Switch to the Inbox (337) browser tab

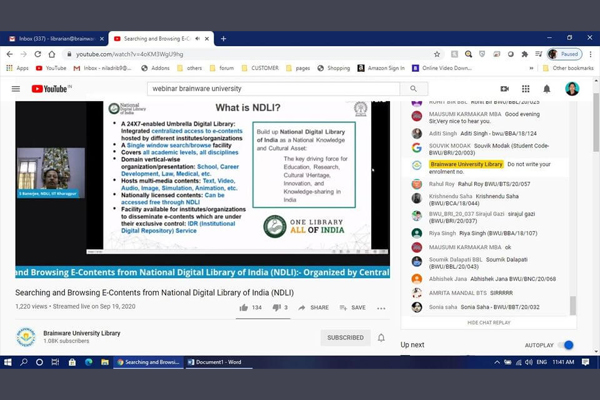pos(55,38)
